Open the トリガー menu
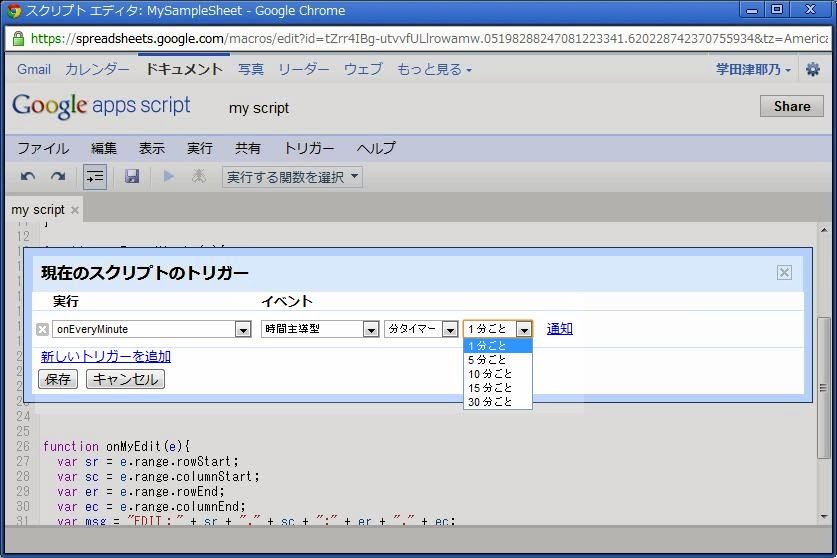The height and width of the screenshot is (558, 837). pos(309,148)
